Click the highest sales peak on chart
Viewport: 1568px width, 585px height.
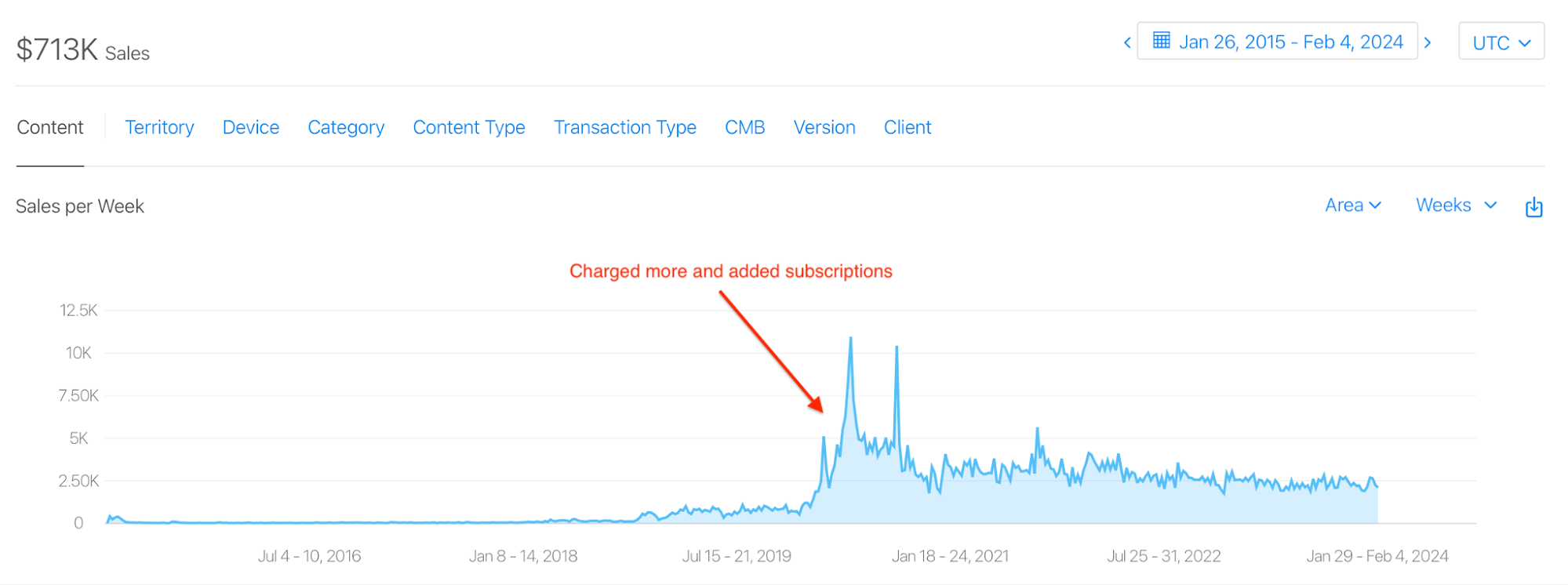click(x=851, y=339)
